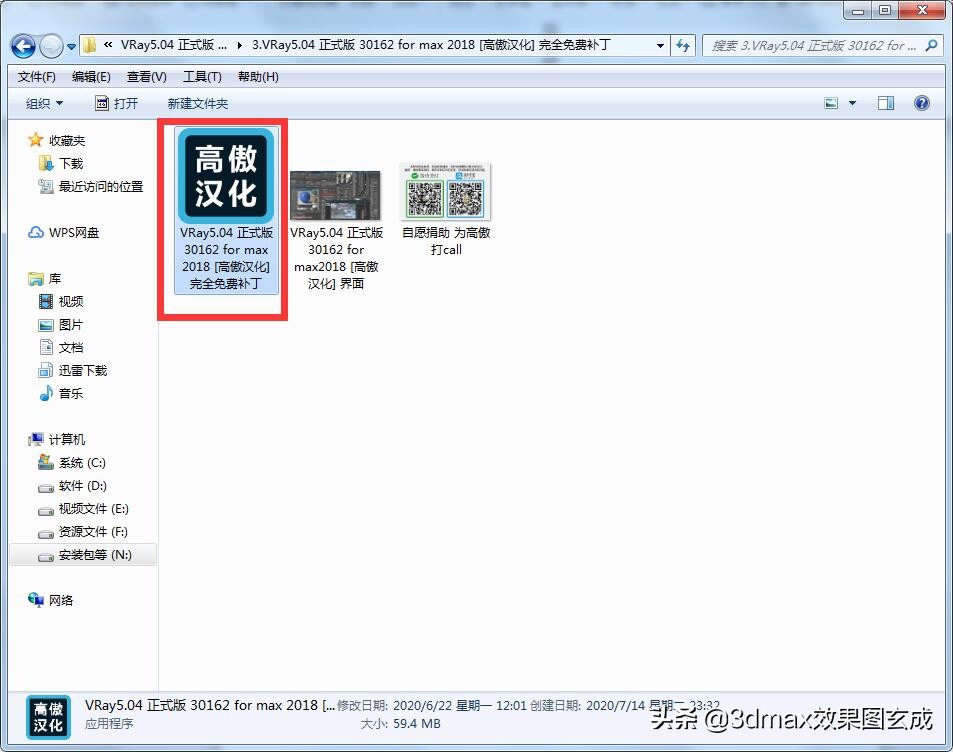
Task: Click 修改日期 value in details pane
Action: (458, 706)
